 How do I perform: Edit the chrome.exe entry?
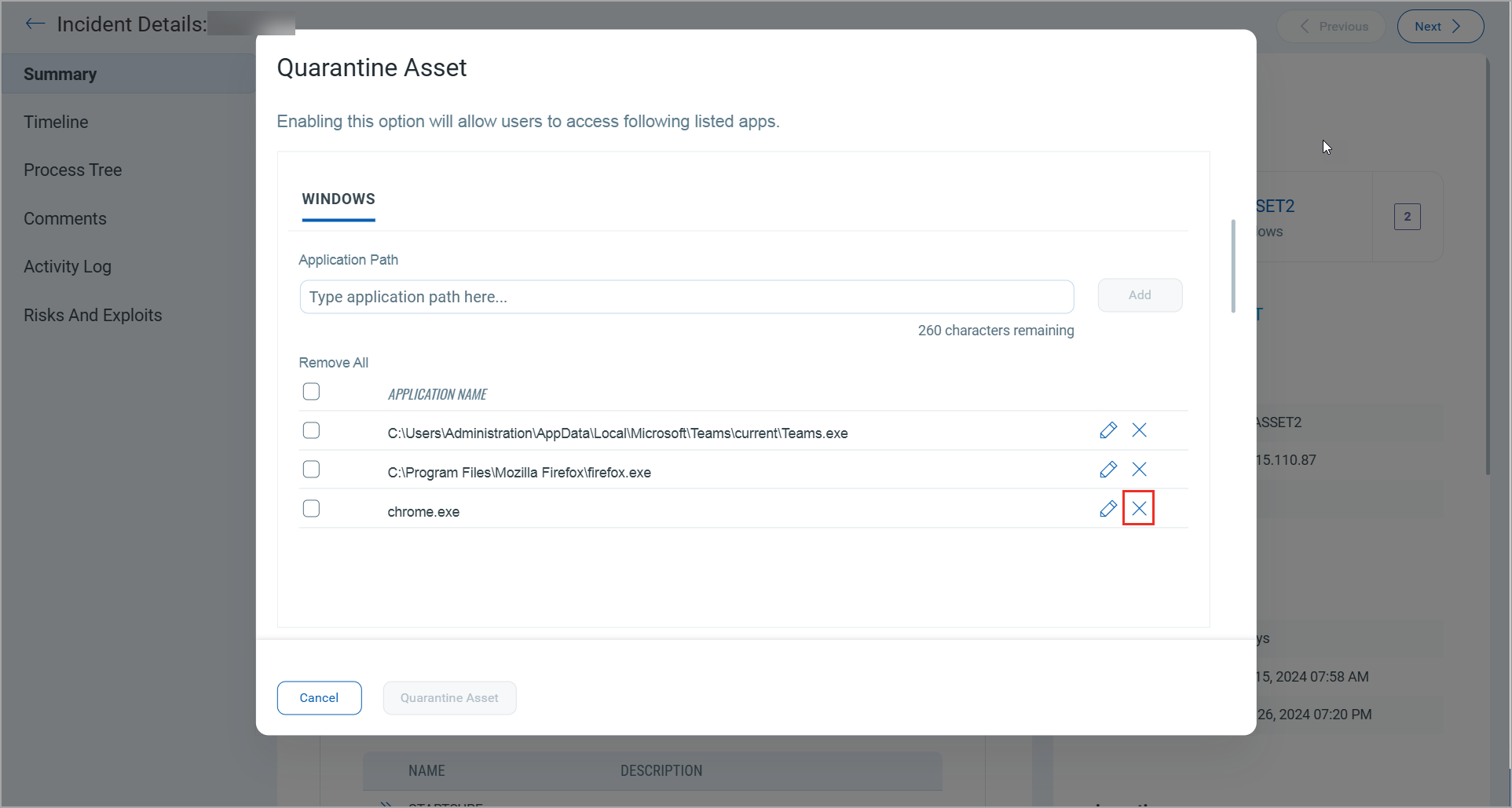[x=1108, y=508]
